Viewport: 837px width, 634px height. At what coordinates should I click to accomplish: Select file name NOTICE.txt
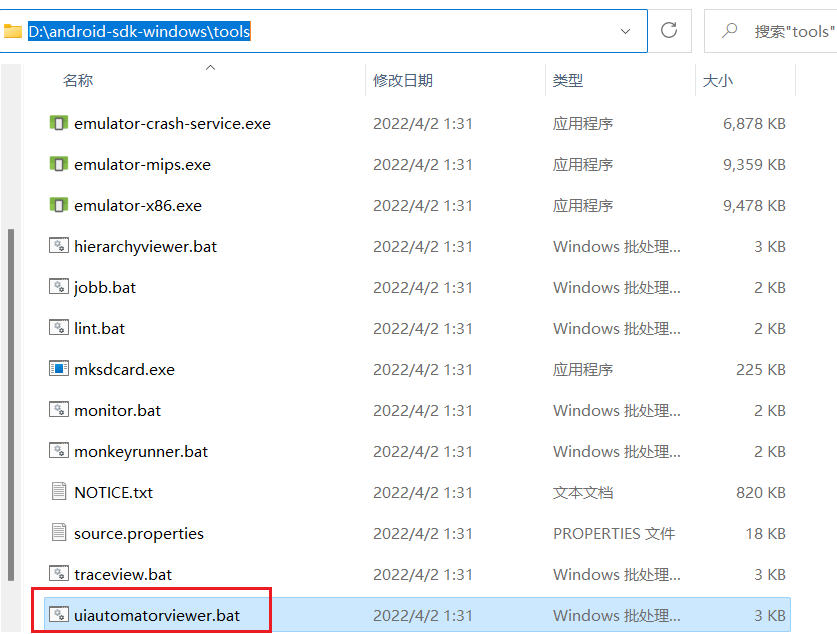click(x=113, y=492)
